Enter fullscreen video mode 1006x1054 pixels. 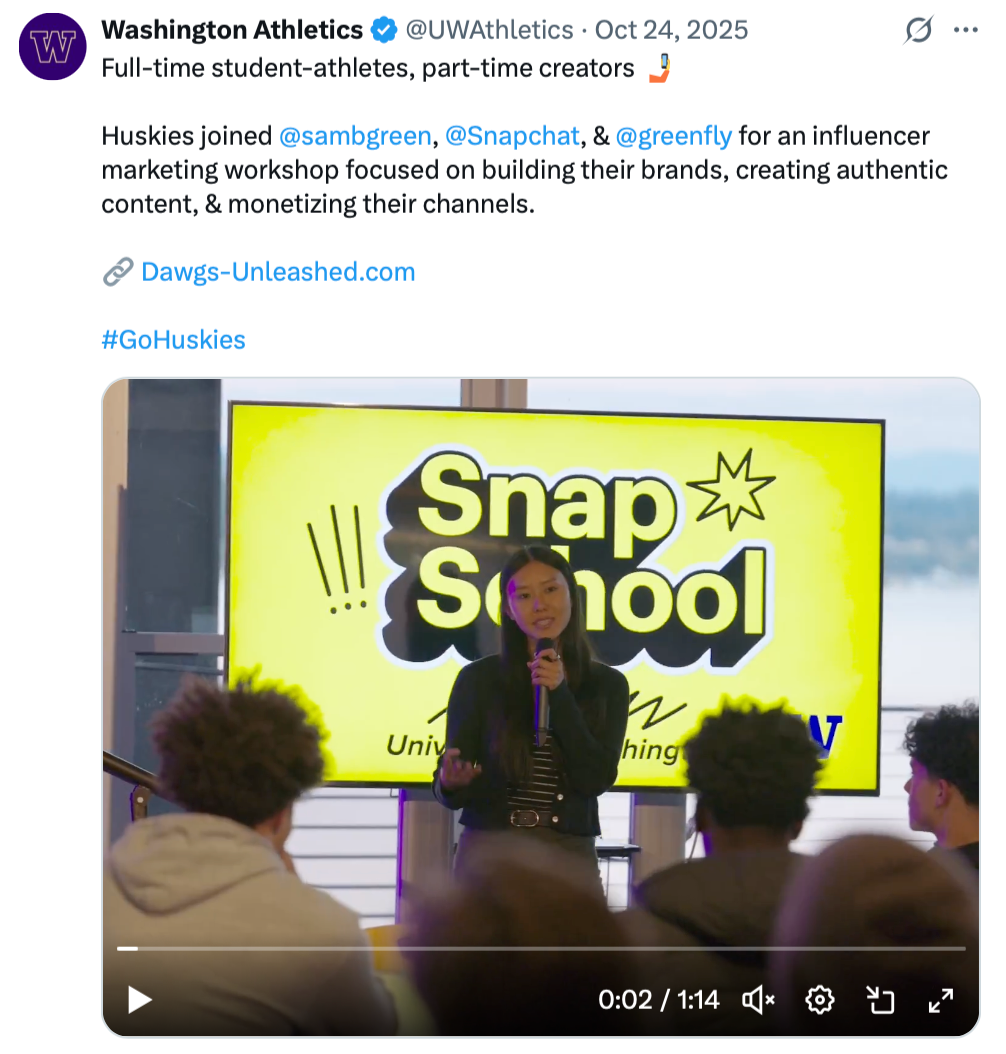point(941,999)
